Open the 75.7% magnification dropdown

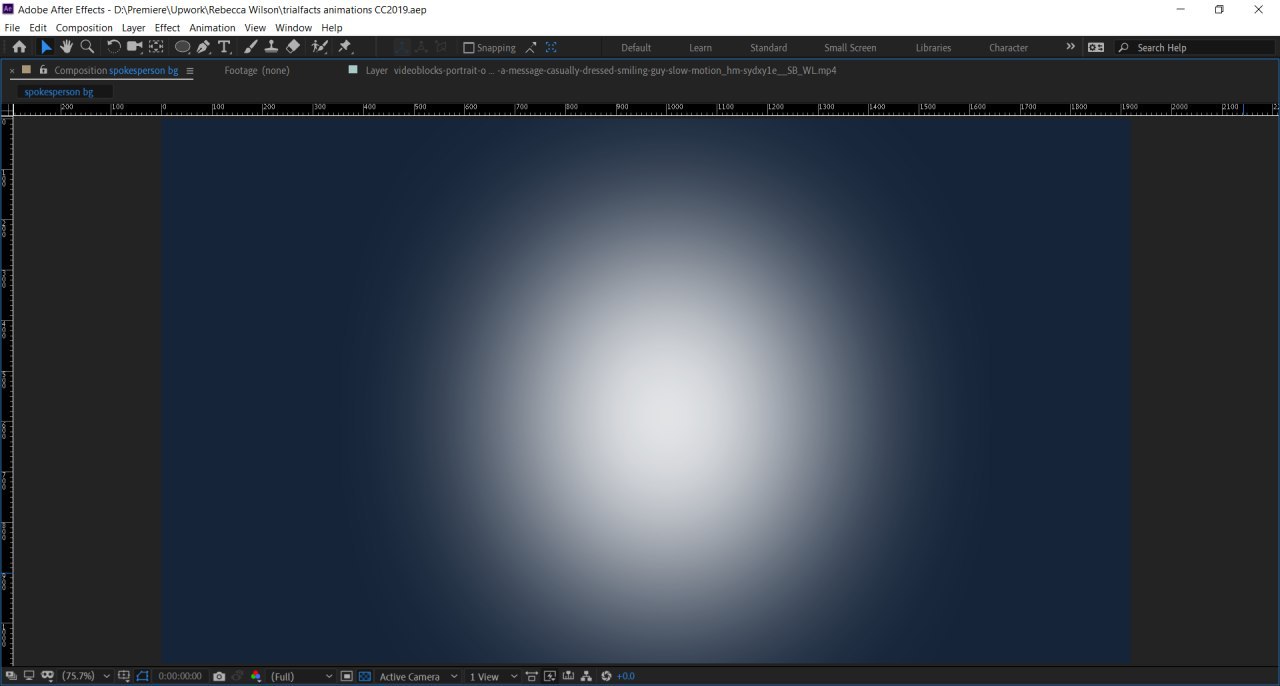[x=86, y=676]
